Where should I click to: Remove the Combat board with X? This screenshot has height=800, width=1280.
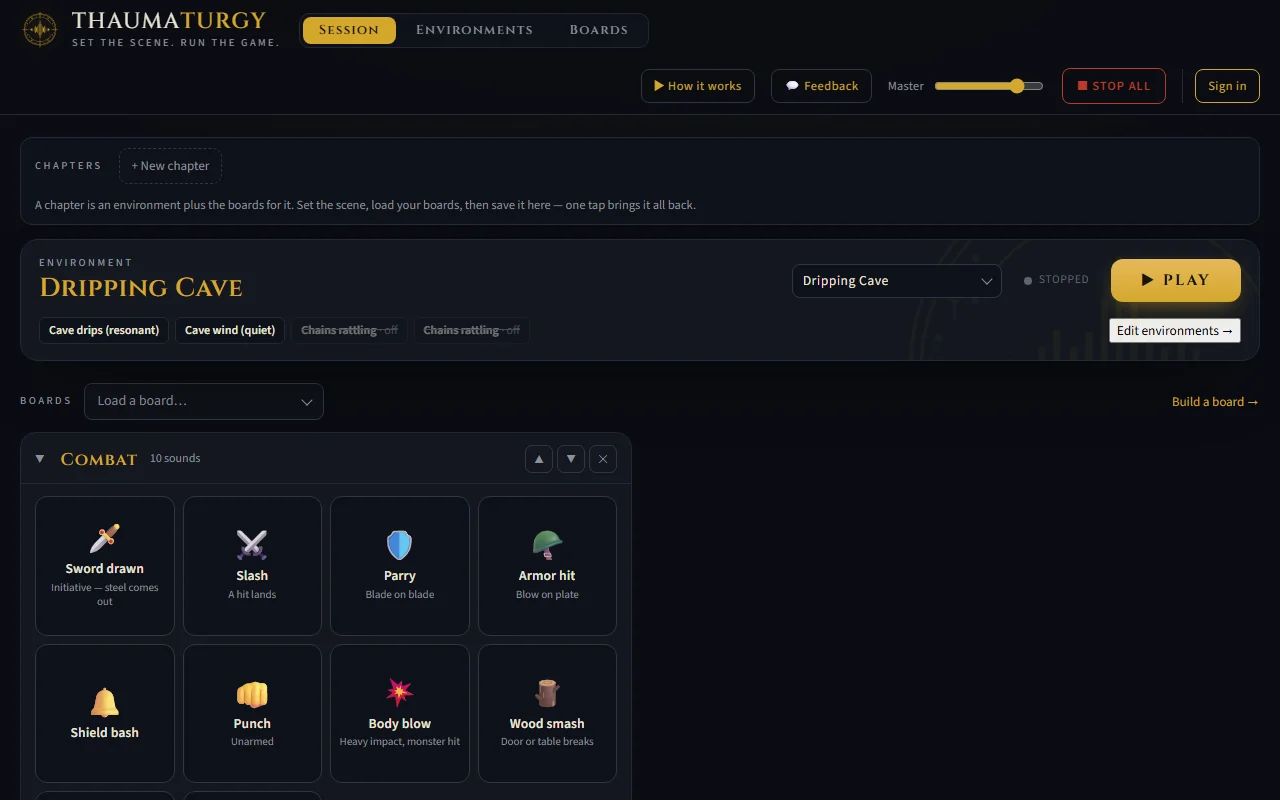click(603, 459)
